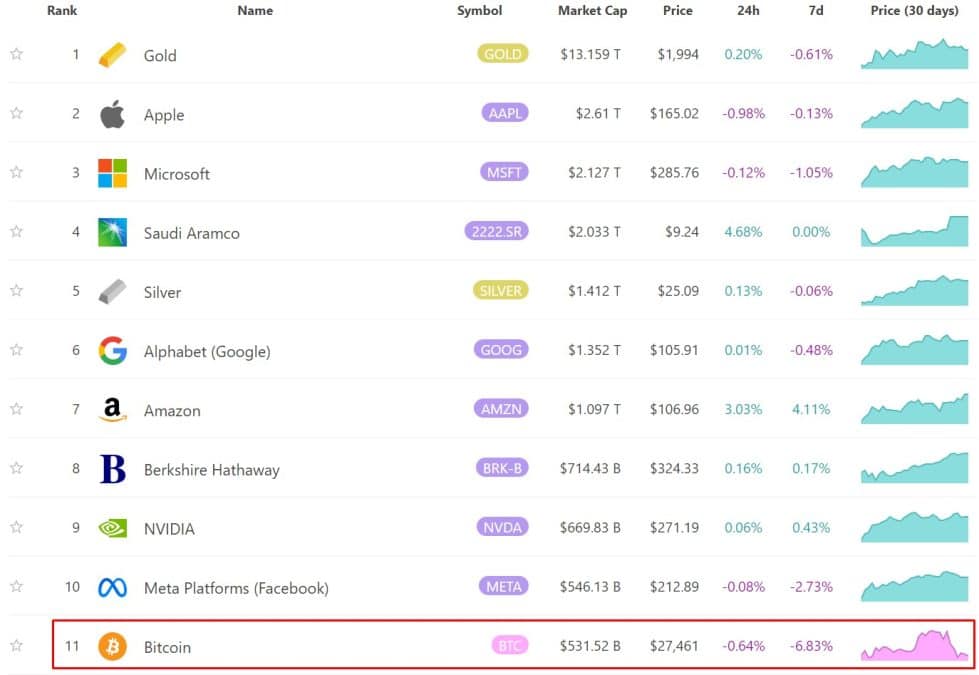979x675 pixels.
Task: Select Bitcoin's price $27,461
Action: coord(674,646)
